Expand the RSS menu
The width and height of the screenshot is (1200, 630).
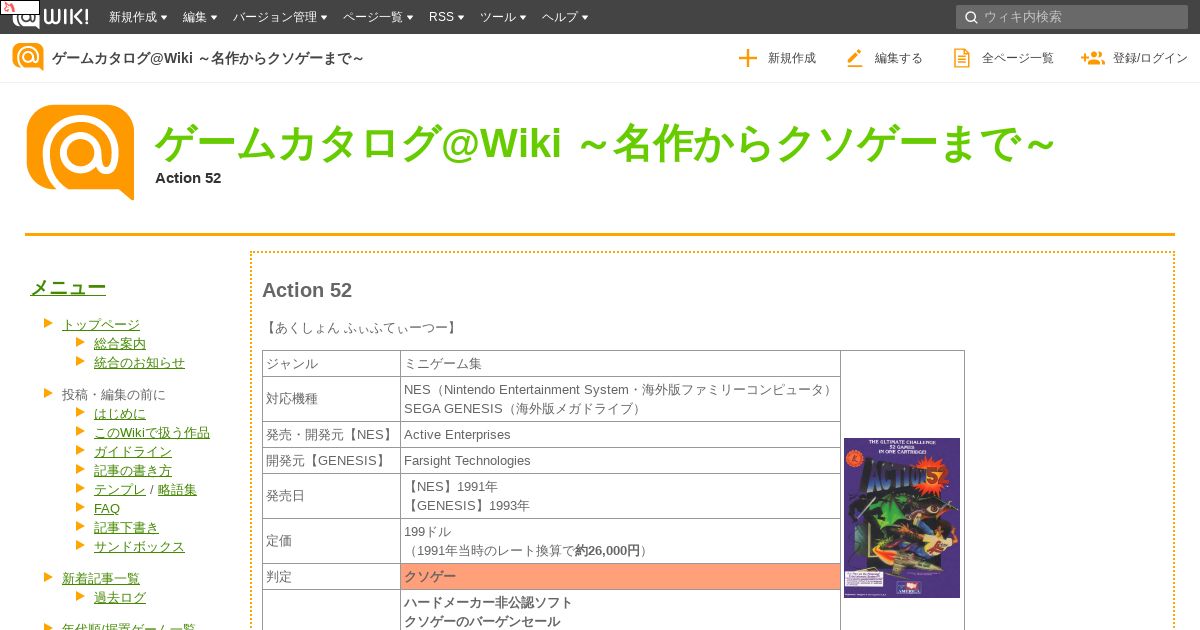pos(447,17)
